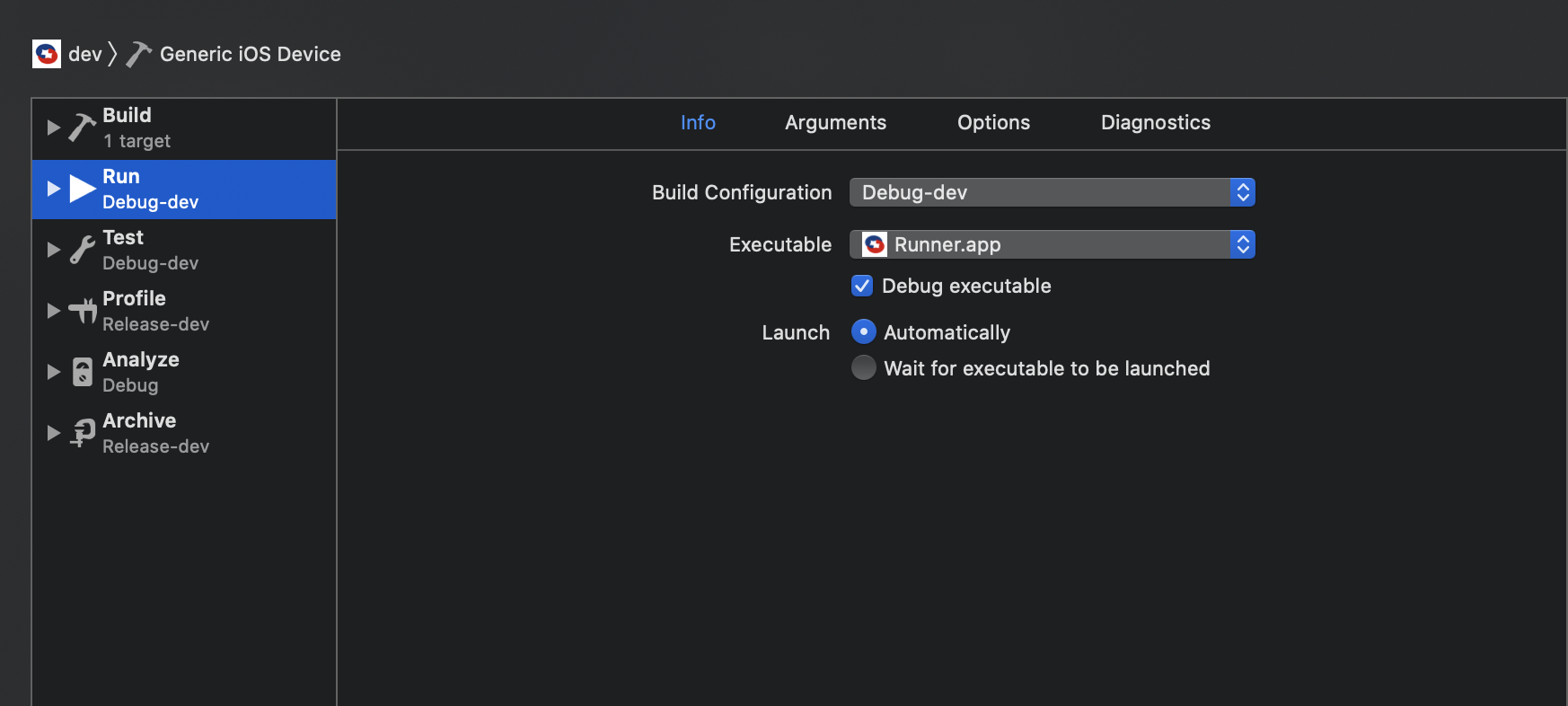
Task: Open the Build Configuration dropdown
Action: click(1052, 192)
